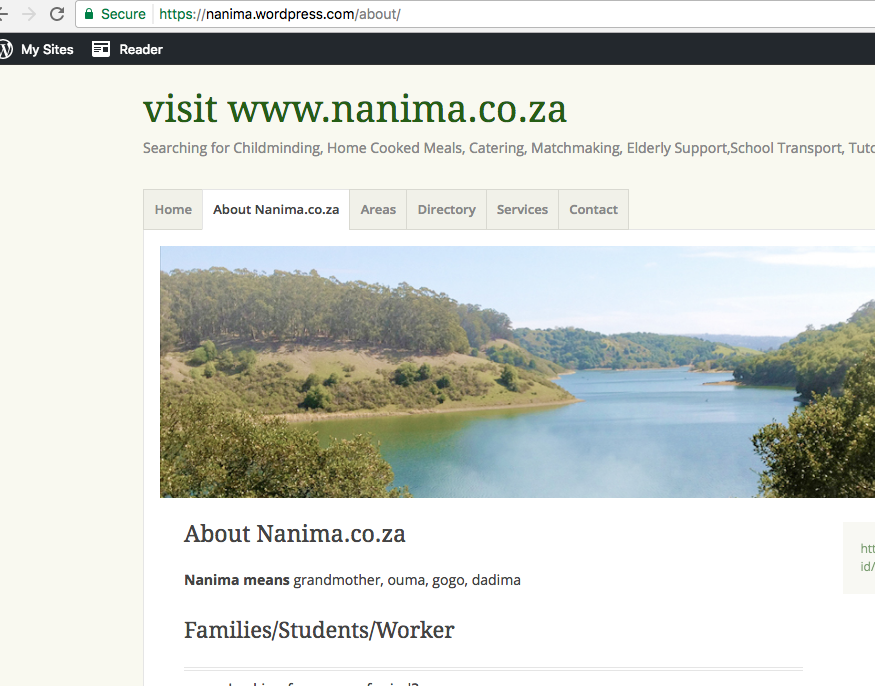
Task: Click the browser back arrow
Action: (x=3, y=14)
